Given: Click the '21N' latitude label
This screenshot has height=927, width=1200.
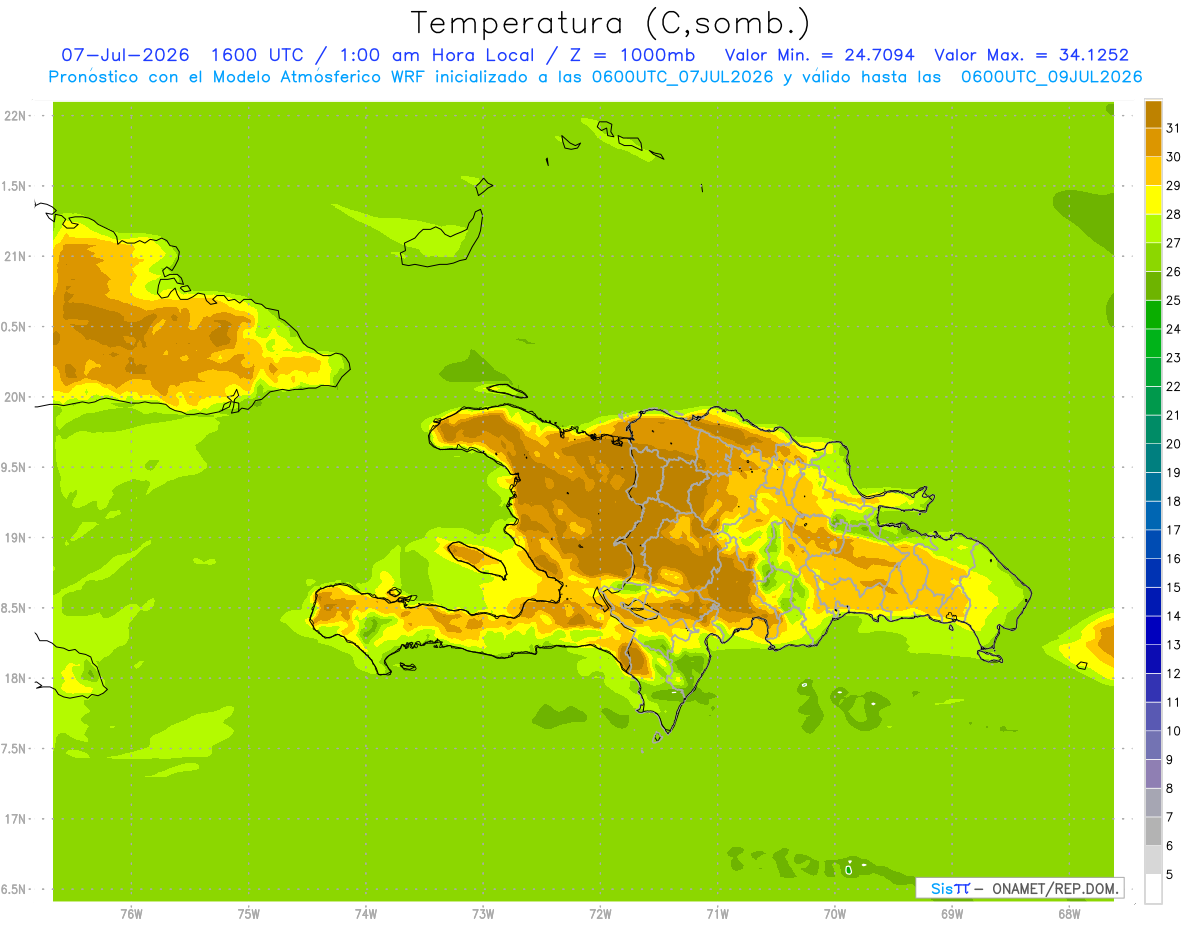Looking at the screenshot, I should click(14, 257).
